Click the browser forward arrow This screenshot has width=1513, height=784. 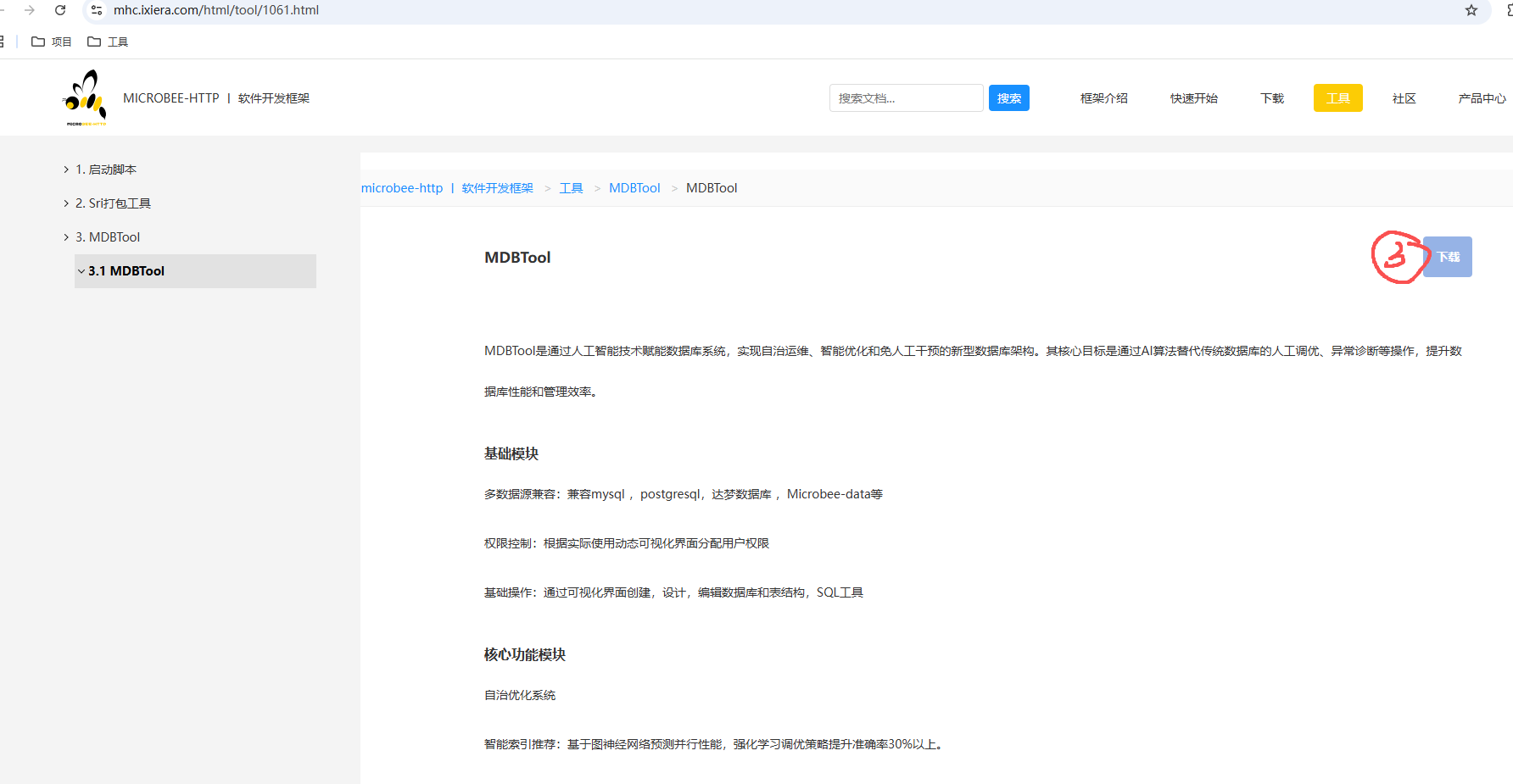[x=30, y=10]
